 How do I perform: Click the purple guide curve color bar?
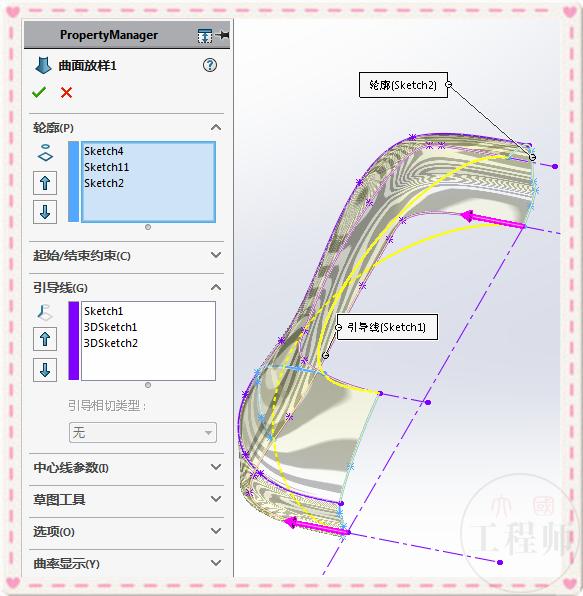(x=74, y=341)
